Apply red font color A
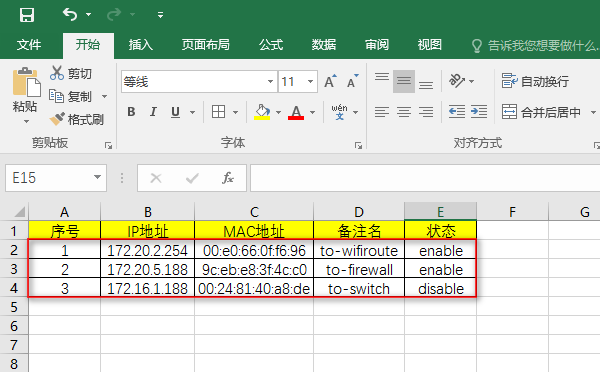The height and width of the screenshot is (372, 600). pos(296,112)
